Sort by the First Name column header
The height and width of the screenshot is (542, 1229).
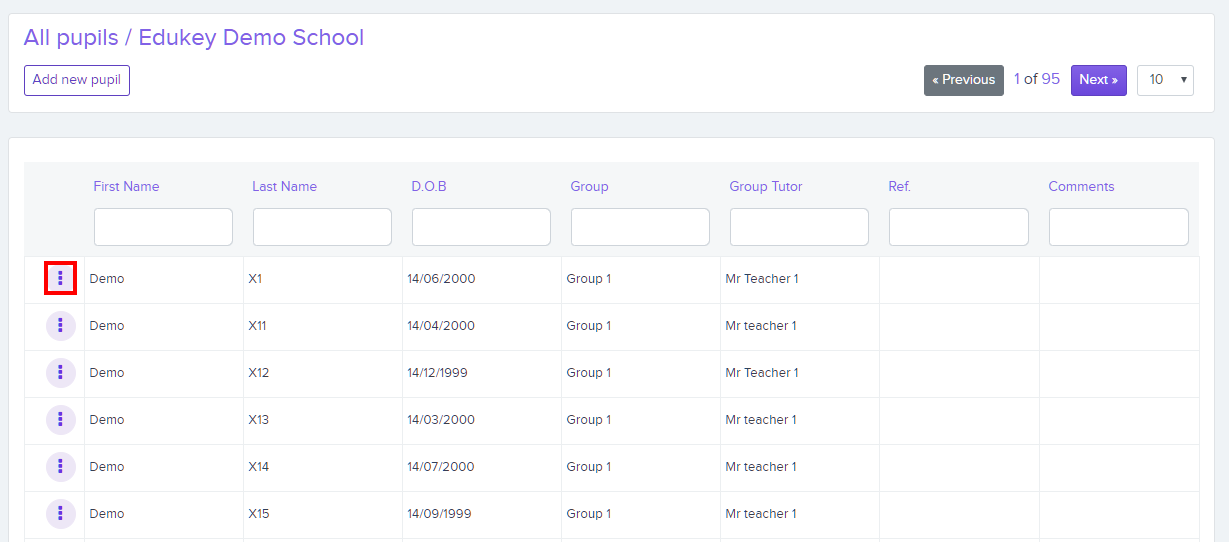pyautogui.click(x=126, y=186)
